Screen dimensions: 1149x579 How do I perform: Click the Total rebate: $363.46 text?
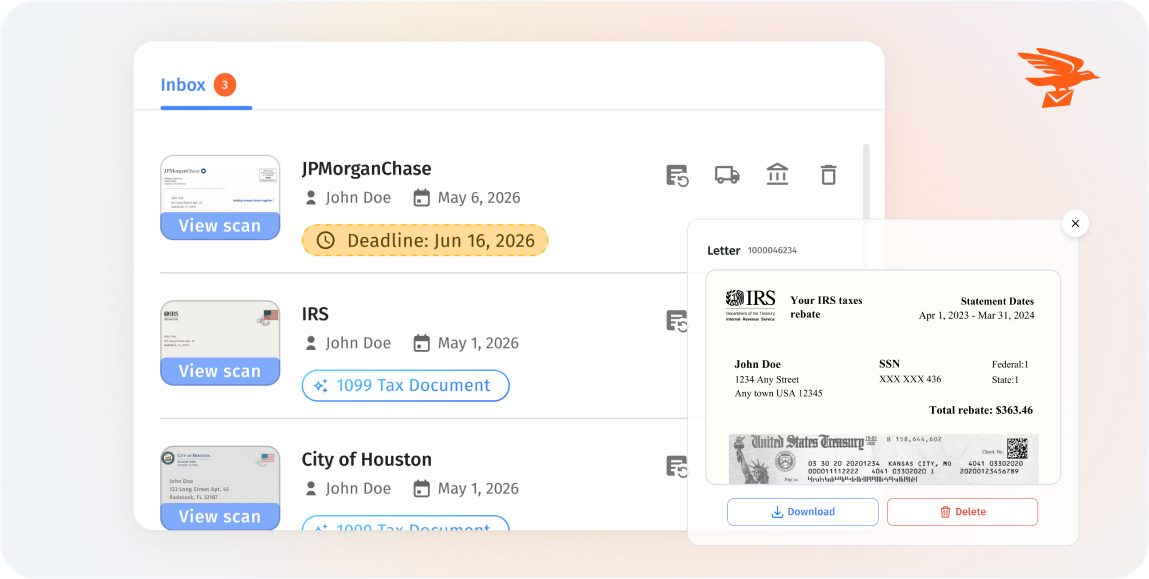point(980,410)
